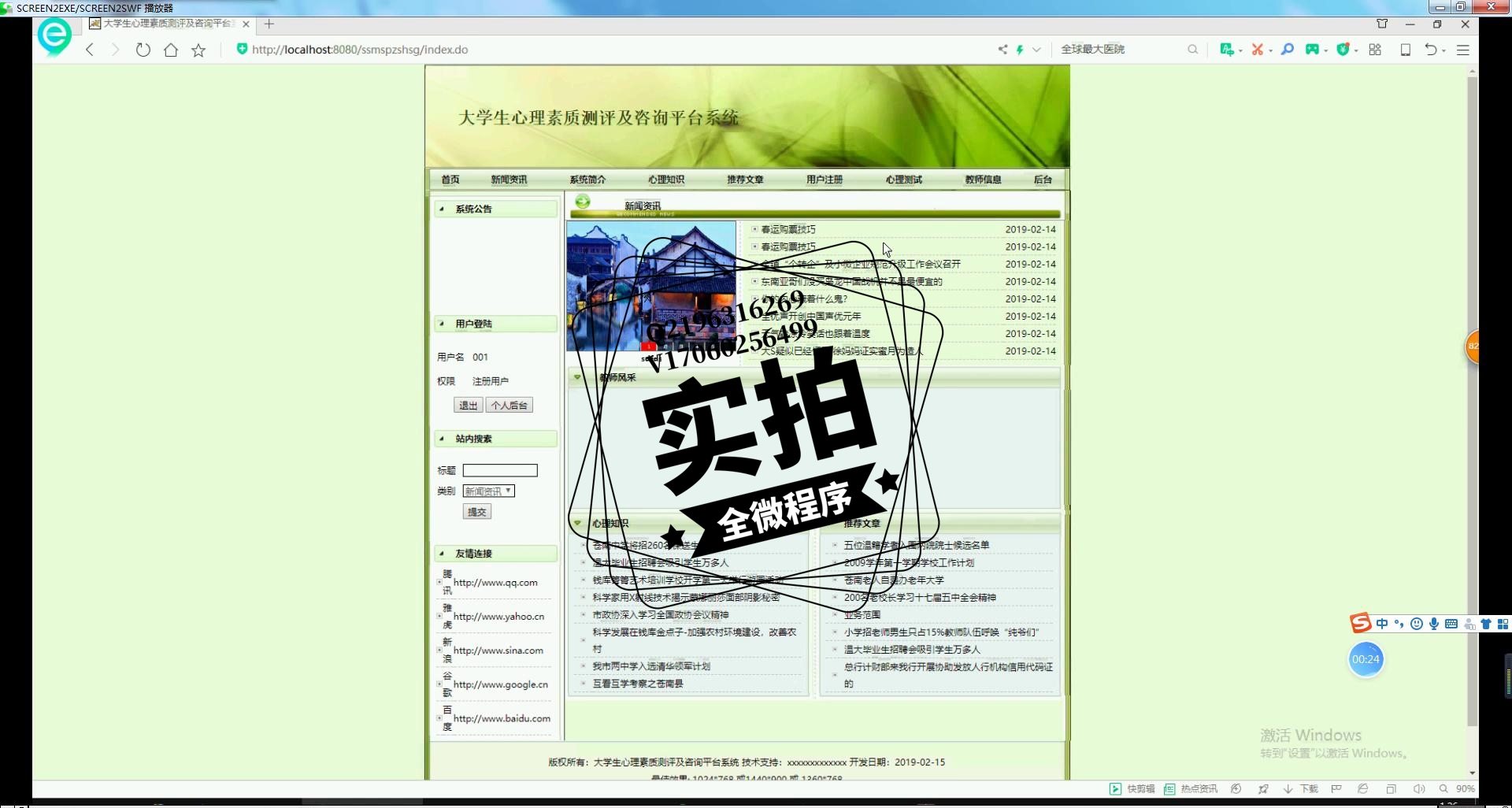Viewport: 1512px width, 808px height.
Task: Open the browser hamburger menu
Action: [1463, 50]
